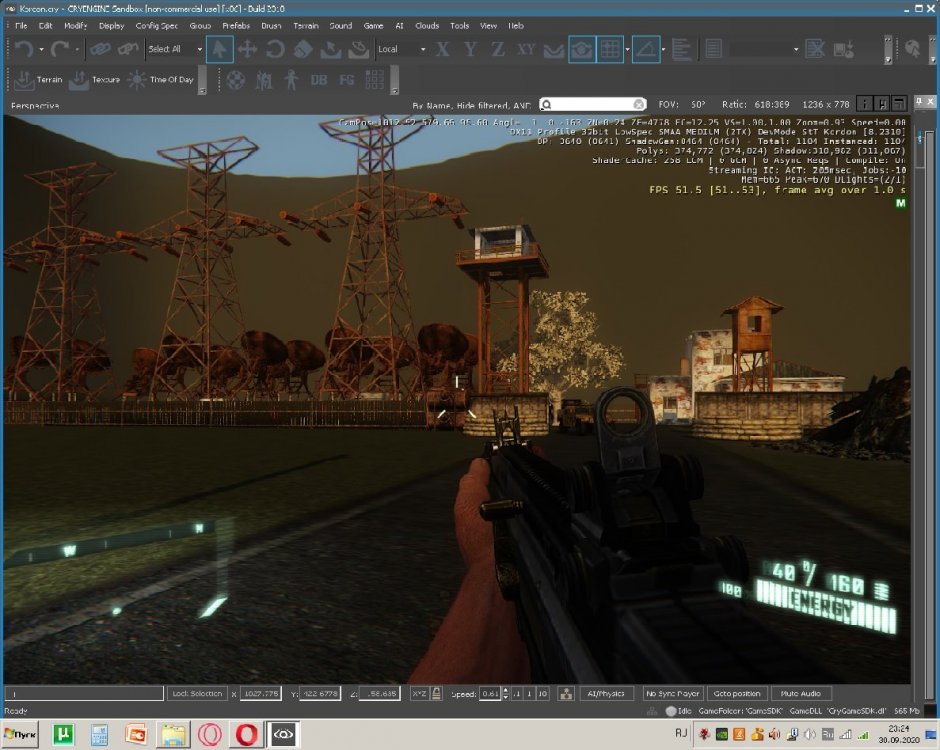
Task: Expand the second toolbar overflow arrow after grid icon
Action: [x=394, y=91]
